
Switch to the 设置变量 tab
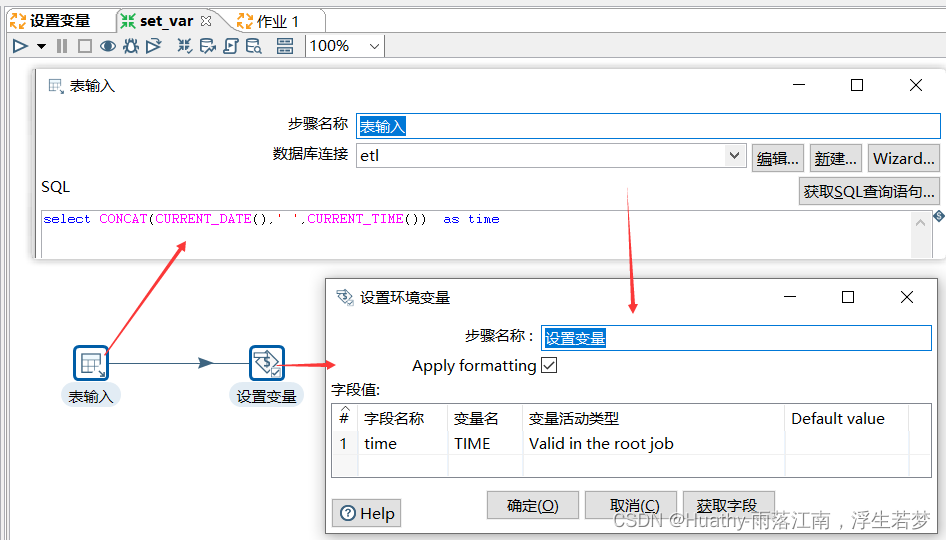coord(51,21)
